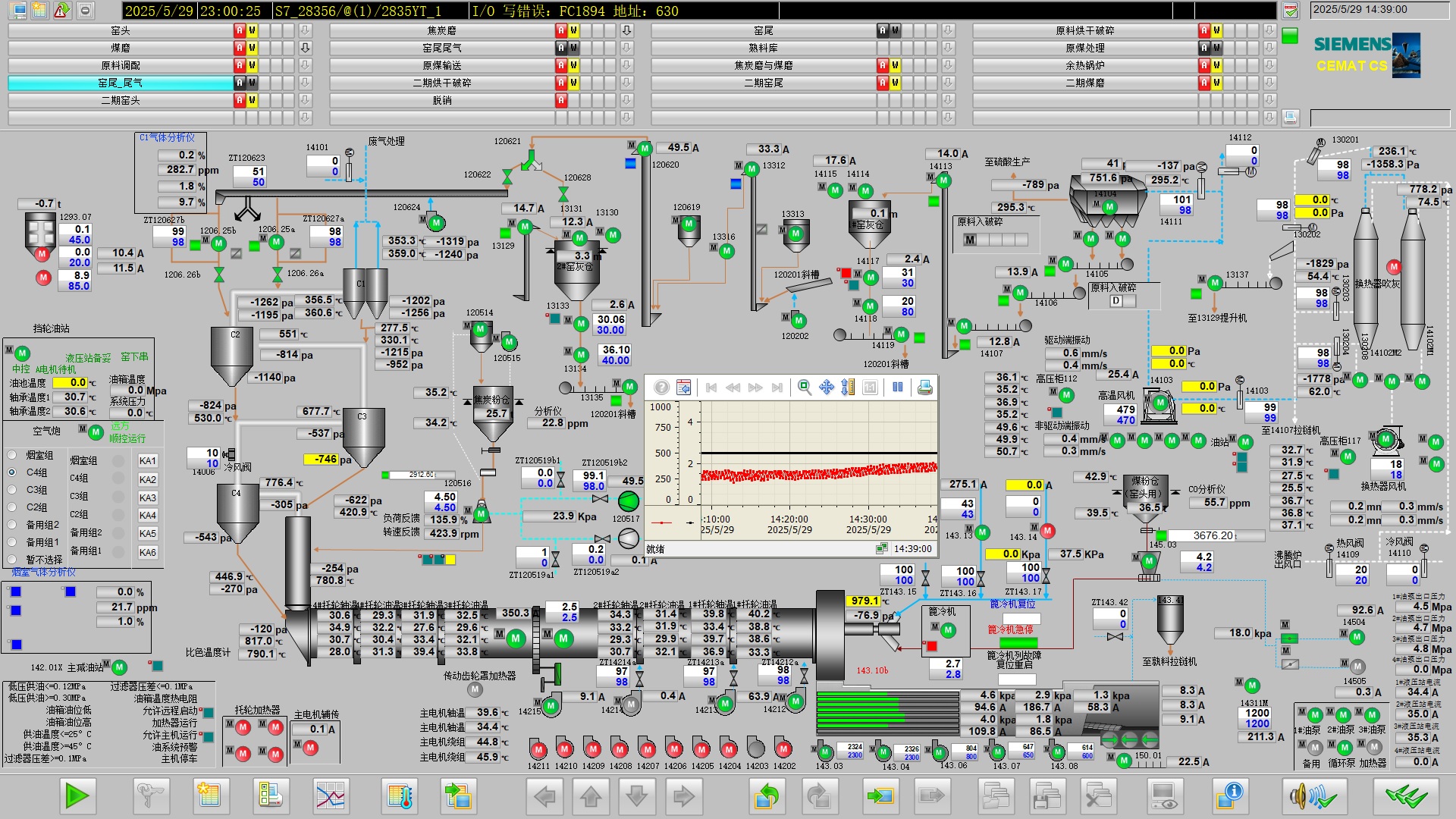
Task: Pause the trend update with pause icon
Action: [x=898, y=388]
